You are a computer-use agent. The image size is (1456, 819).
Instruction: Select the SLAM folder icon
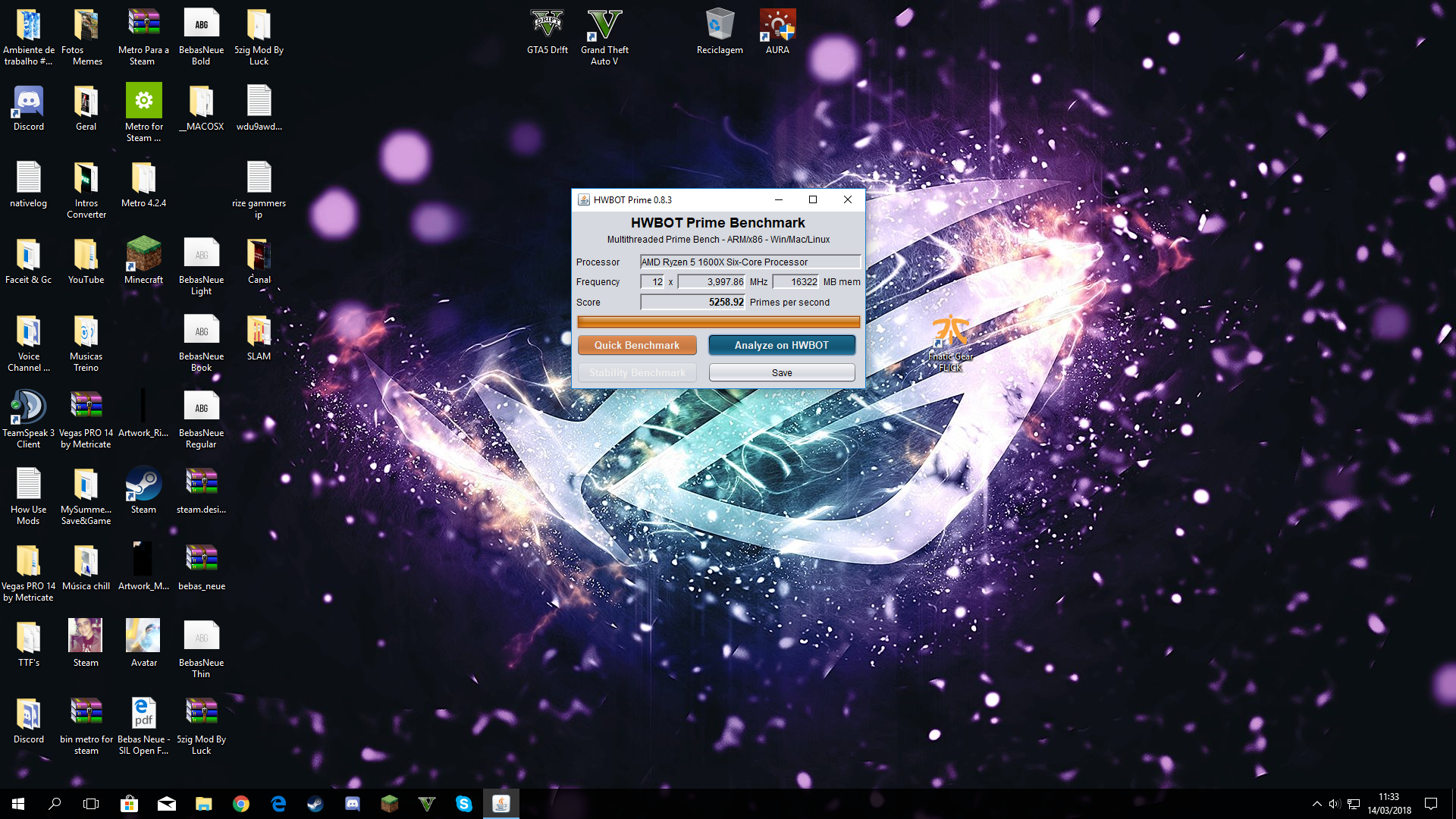[x=259, y=338]
